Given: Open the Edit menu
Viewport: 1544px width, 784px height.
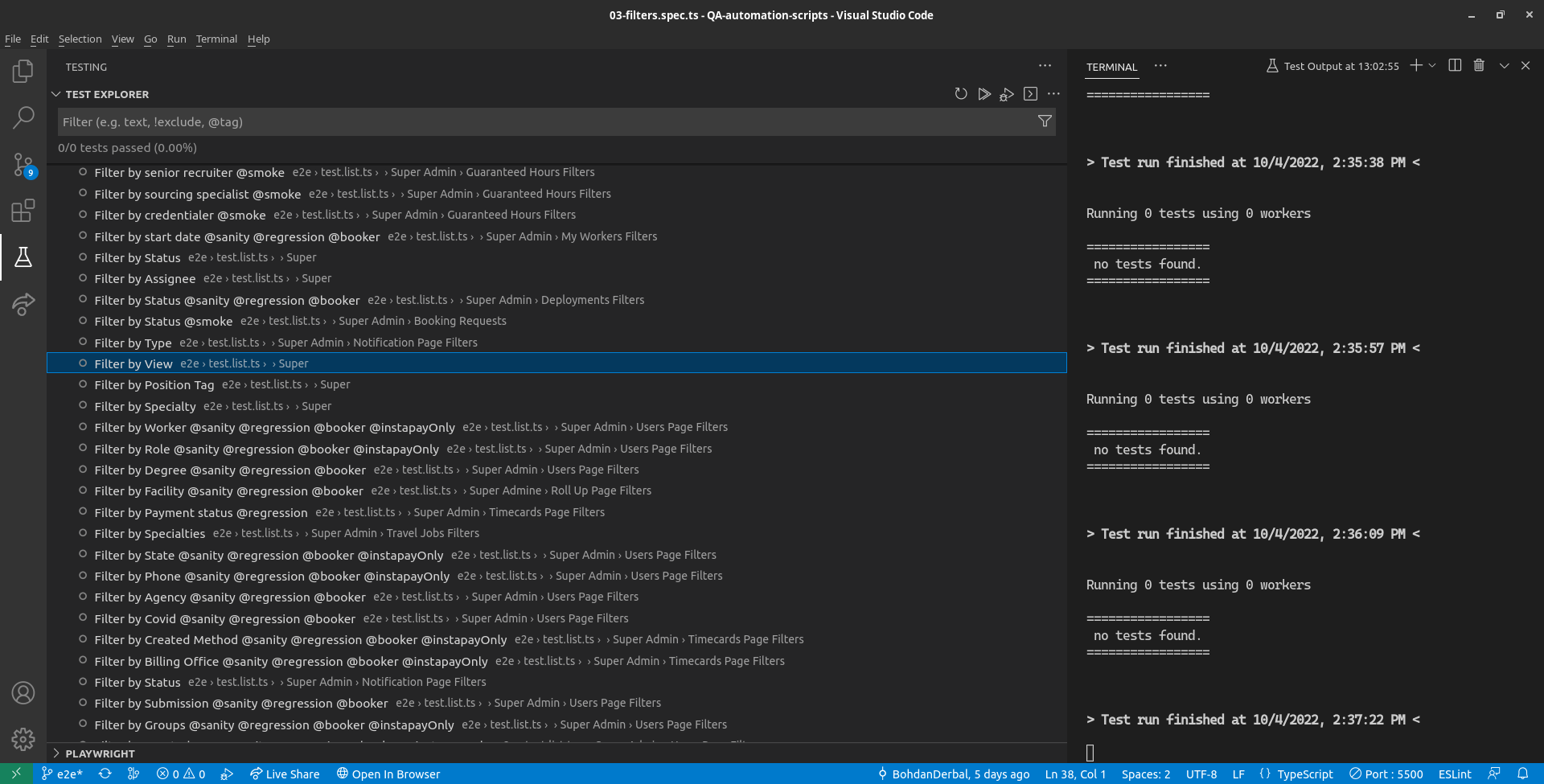Looking at the screenshot, I should click(39, 39).
